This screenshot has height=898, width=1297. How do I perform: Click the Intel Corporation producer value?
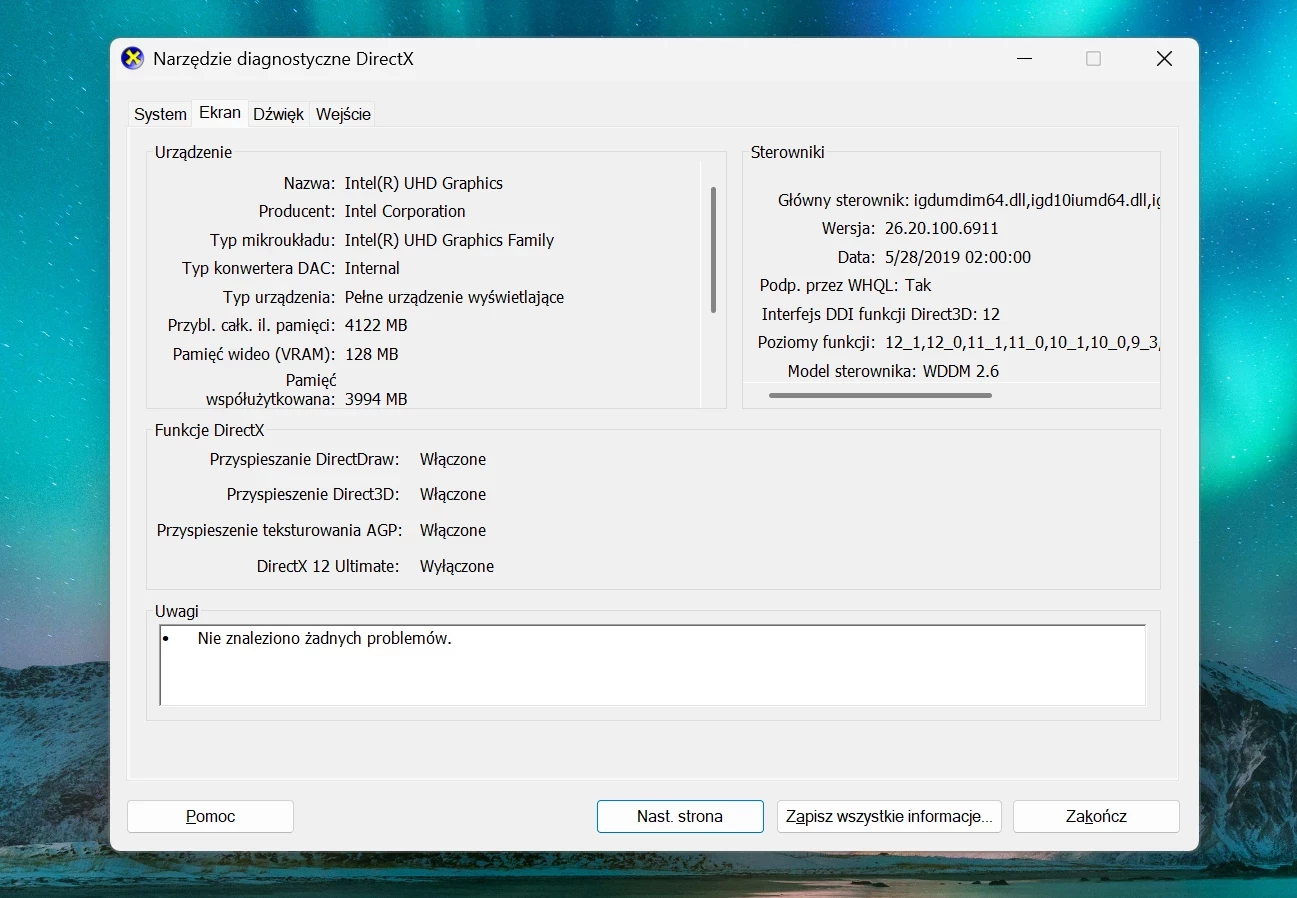click(x=405, y=211)
